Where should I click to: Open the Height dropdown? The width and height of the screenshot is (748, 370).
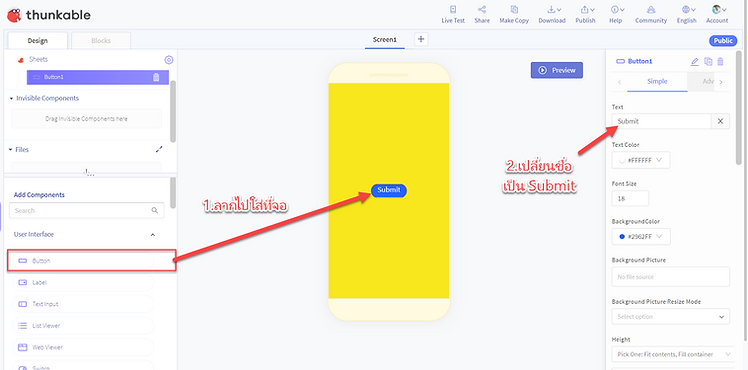[x=674, y=354]
